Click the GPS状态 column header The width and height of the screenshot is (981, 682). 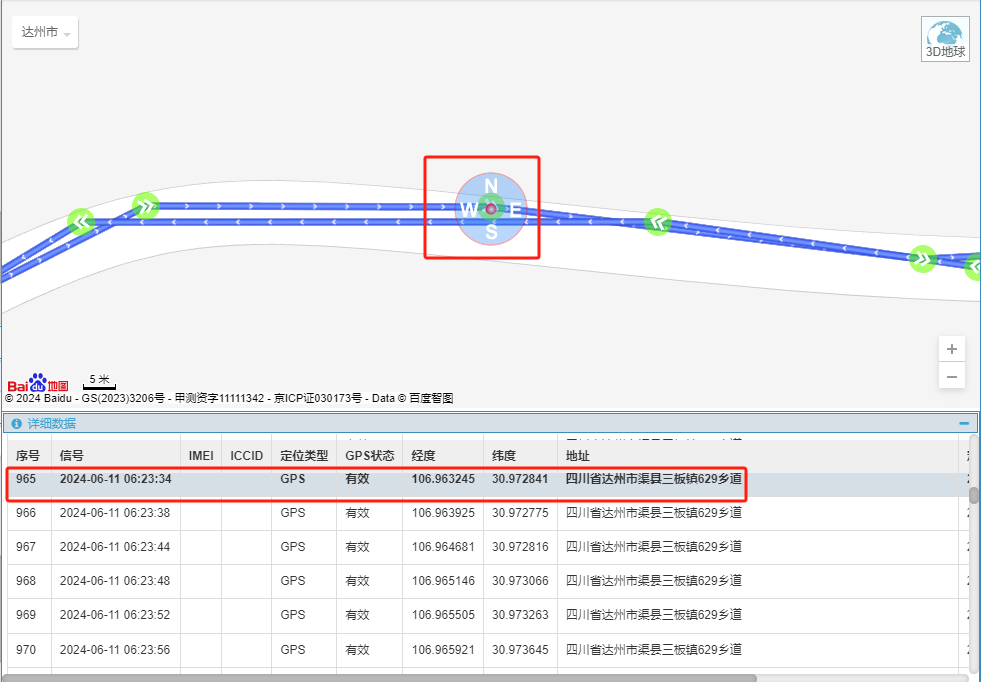click(369, 455)
